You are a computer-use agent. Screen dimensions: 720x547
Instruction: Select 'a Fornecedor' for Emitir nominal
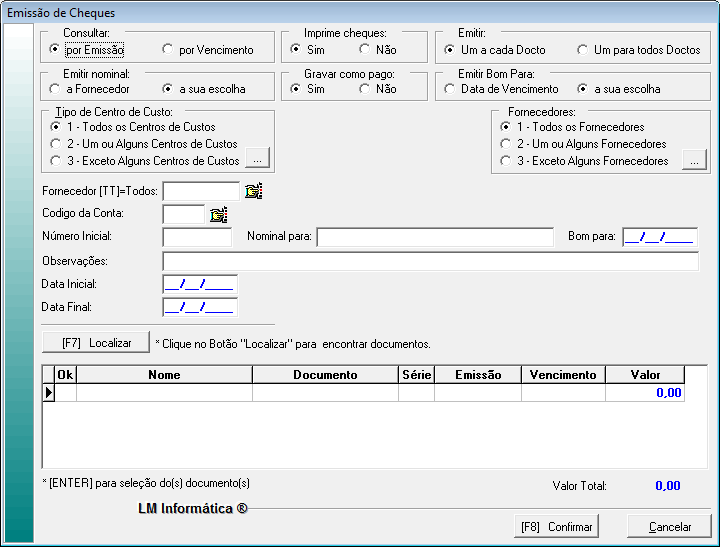point(56,89)
